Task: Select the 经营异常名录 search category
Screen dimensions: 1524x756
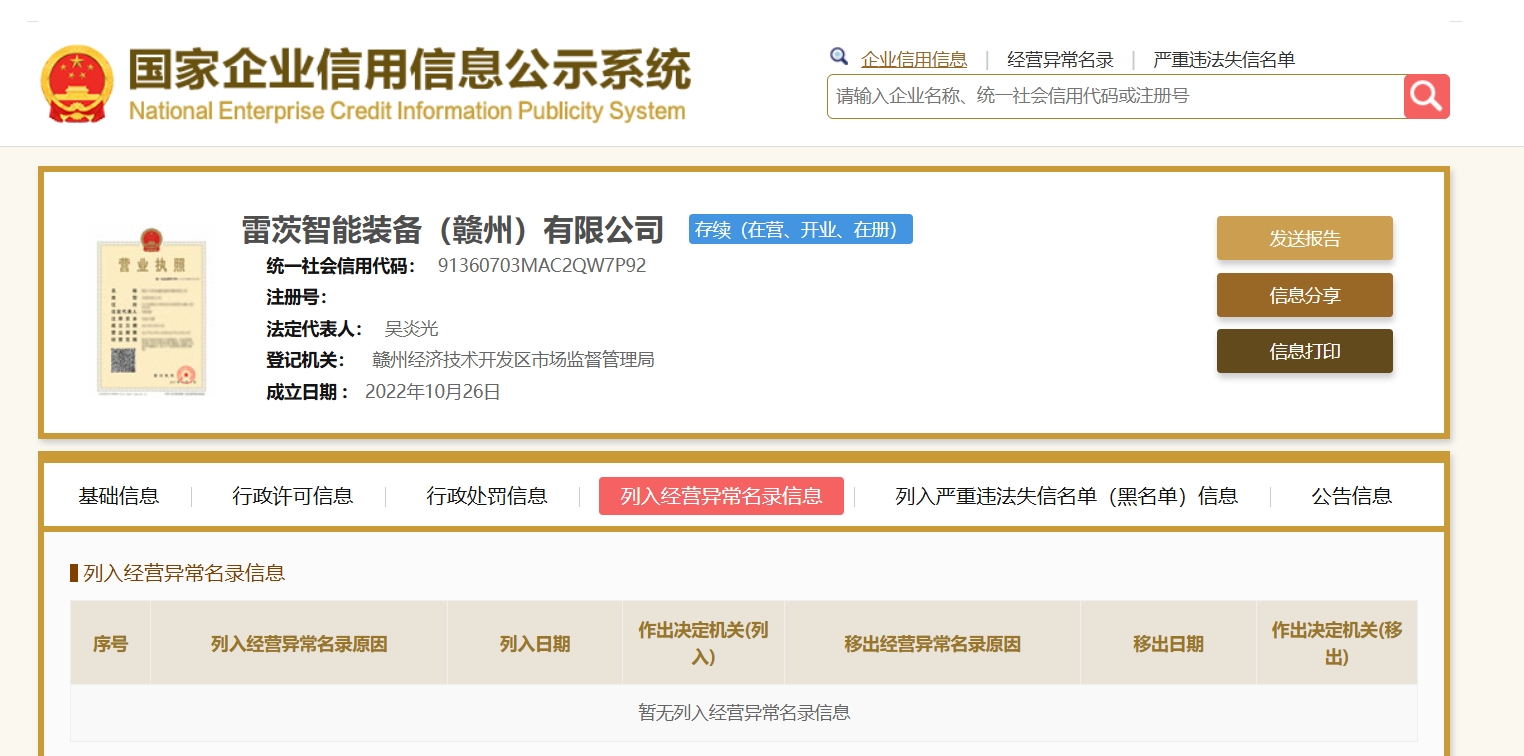Action: [x=1060, y=59]
